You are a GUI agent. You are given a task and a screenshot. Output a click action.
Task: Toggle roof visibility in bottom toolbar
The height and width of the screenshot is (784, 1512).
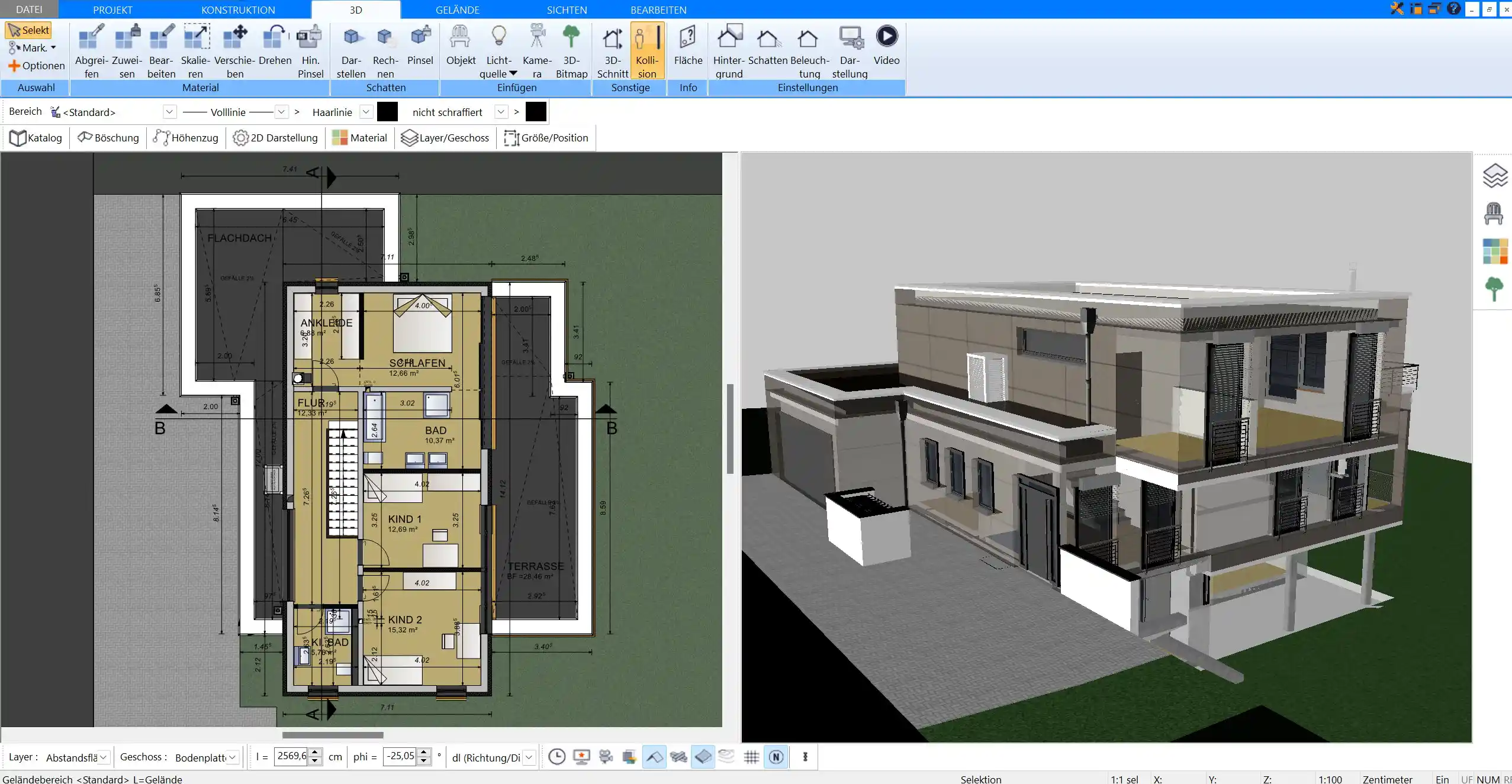pos(654,757)
